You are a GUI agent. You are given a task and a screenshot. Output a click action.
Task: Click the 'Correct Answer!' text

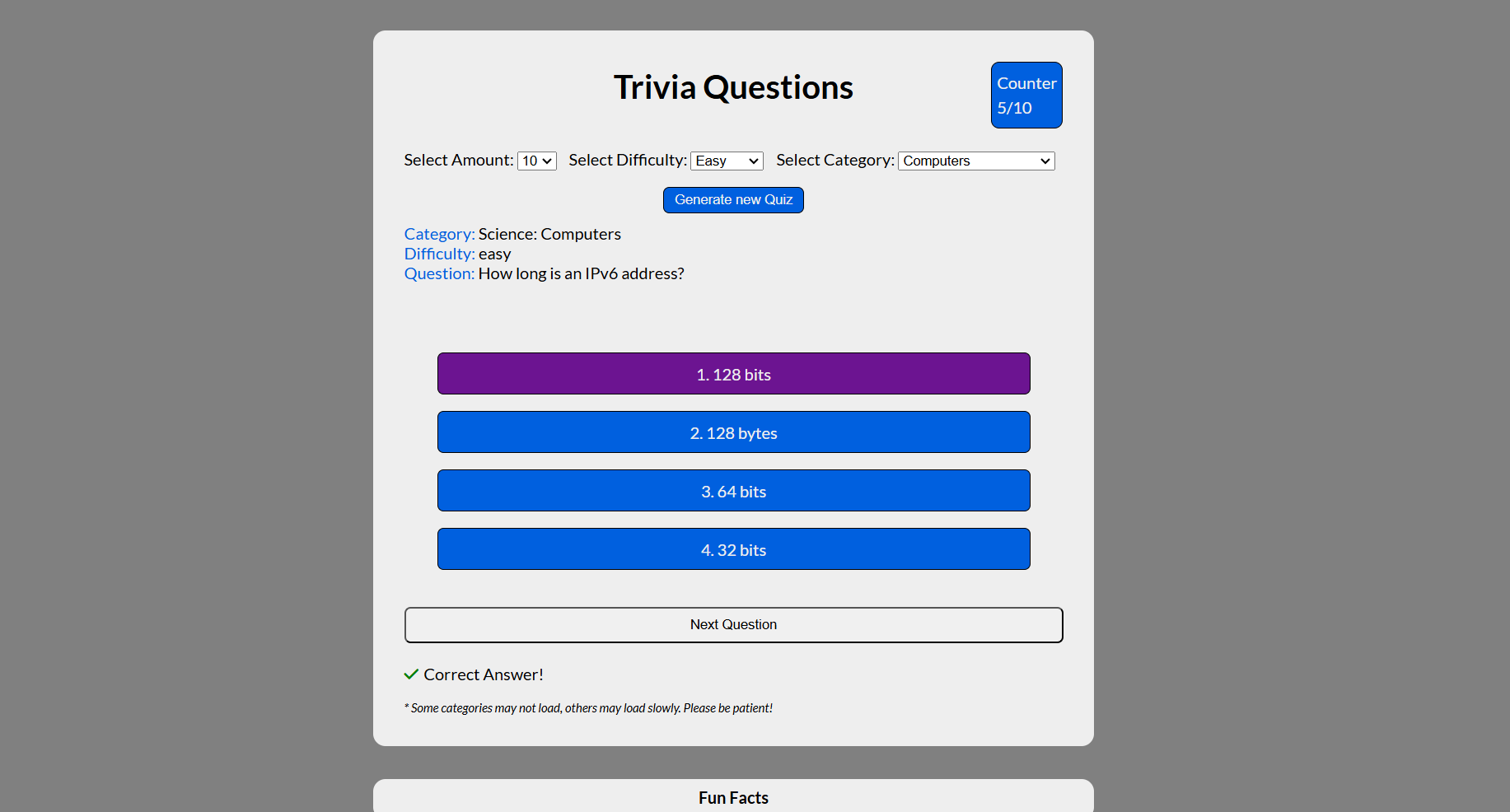click(483, 674)
